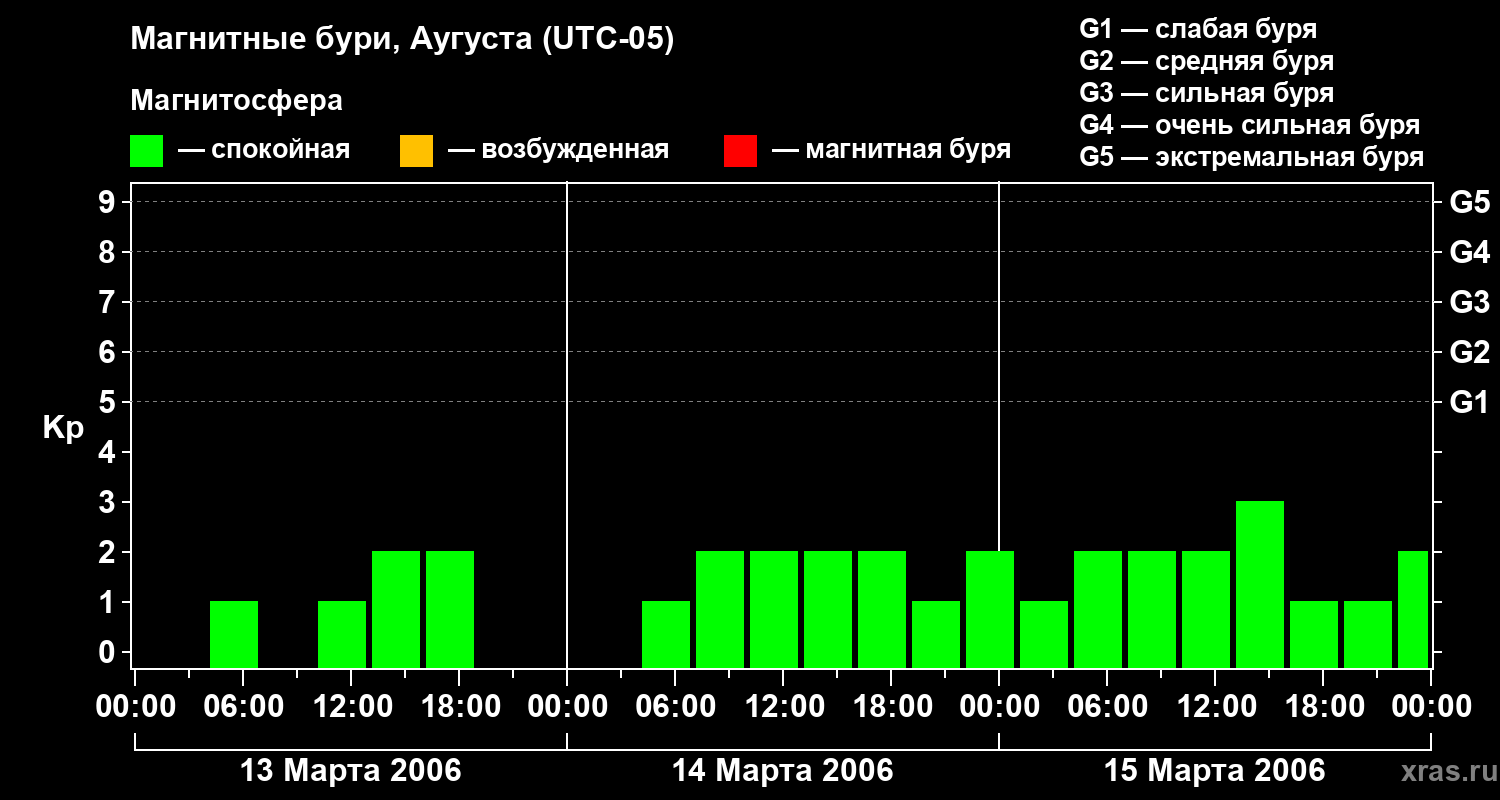This screenshot has height=800, width=1500.
Task: Click the G1 level label on right axis
Action: tap(1469, 402)
